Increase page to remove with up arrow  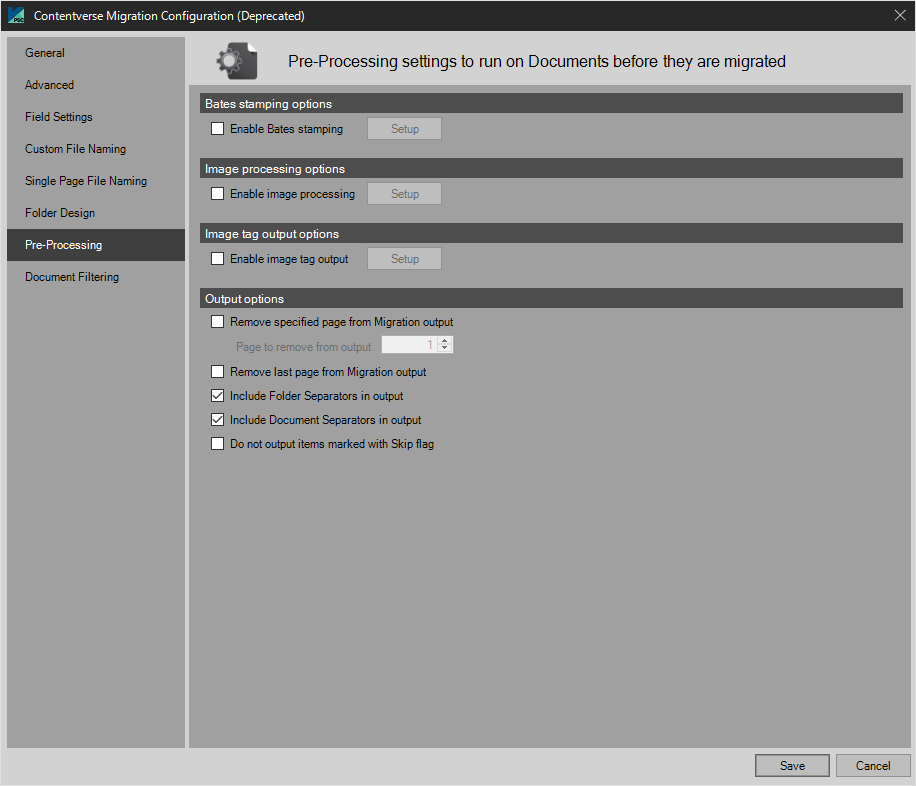click(x=445, y=341)
